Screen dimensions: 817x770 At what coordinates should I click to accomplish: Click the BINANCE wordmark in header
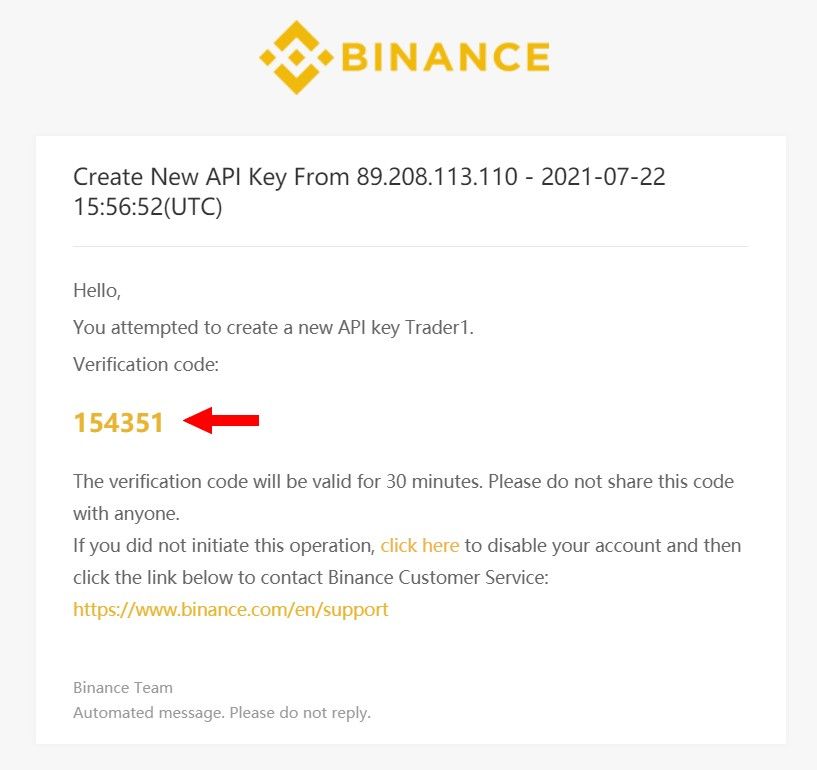tap(446, 57)
